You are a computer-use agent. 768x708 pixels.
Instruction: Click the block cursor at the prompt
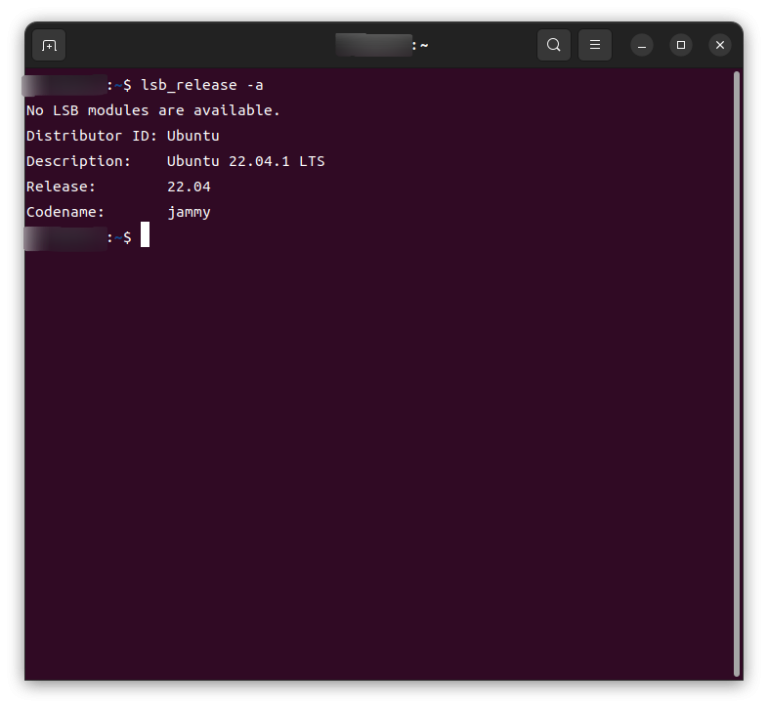point(145,236)
